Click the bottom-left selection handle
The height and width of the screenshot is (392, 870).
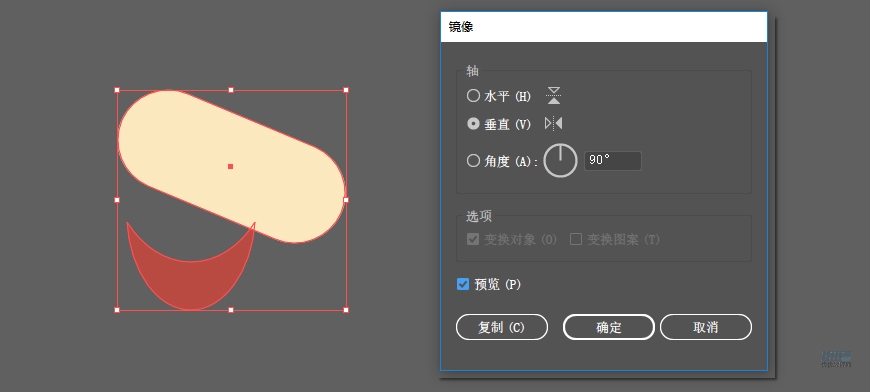(117, 310)
